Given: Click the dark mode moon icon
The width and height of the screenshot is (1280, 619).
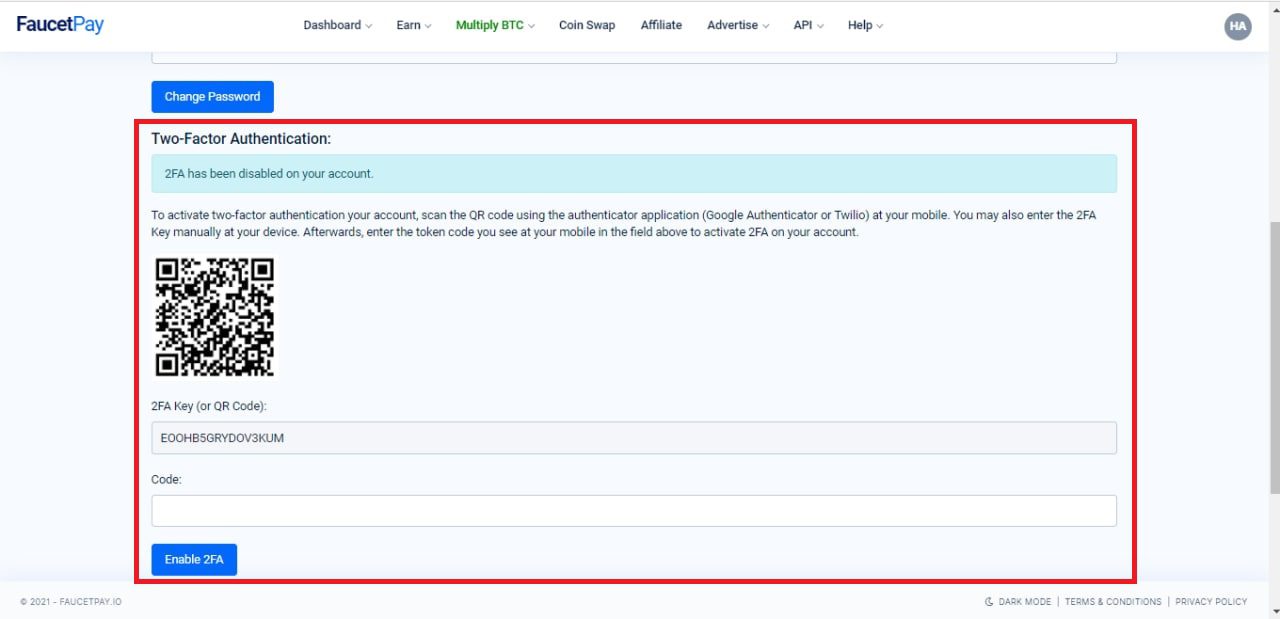Looking at the screenshot, I should click(989, 602).
